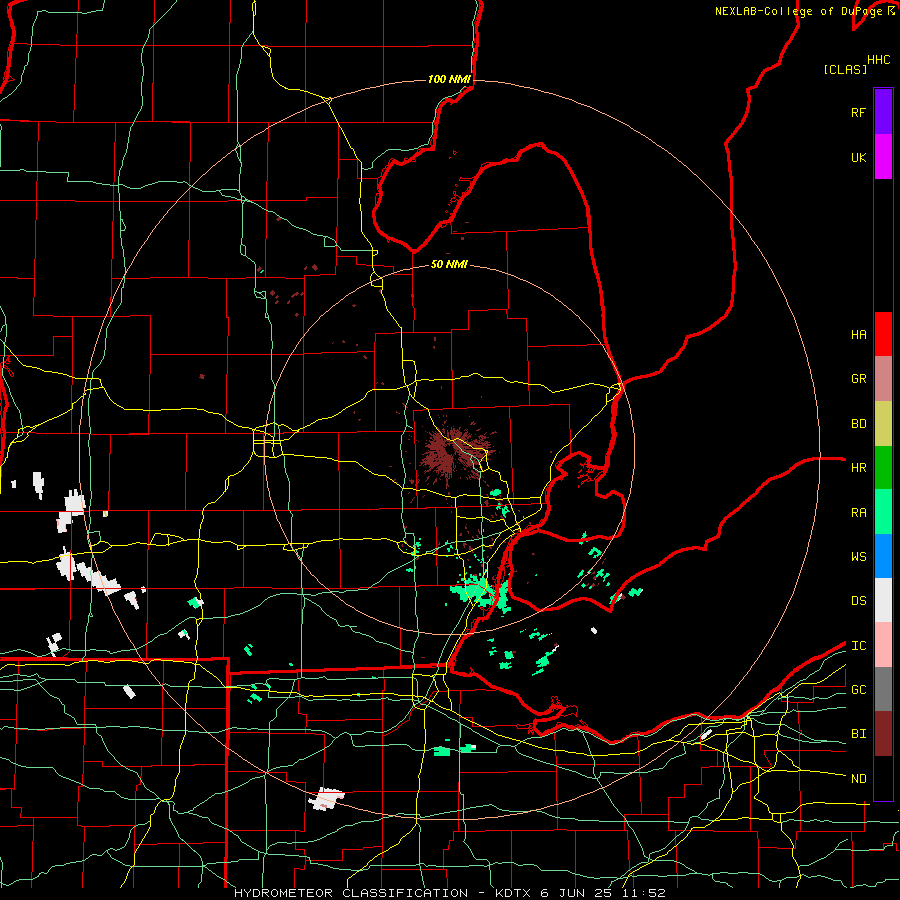Select the GC gray legend swatch
Screen dimensions: 900x900
coord(883,689)
